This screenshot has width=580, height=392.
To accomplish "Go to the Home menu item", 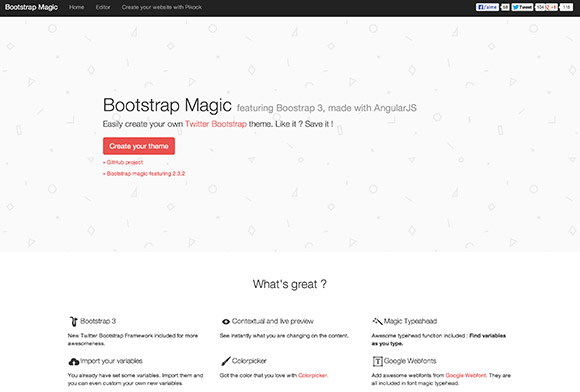I will (x=77, y=7).
